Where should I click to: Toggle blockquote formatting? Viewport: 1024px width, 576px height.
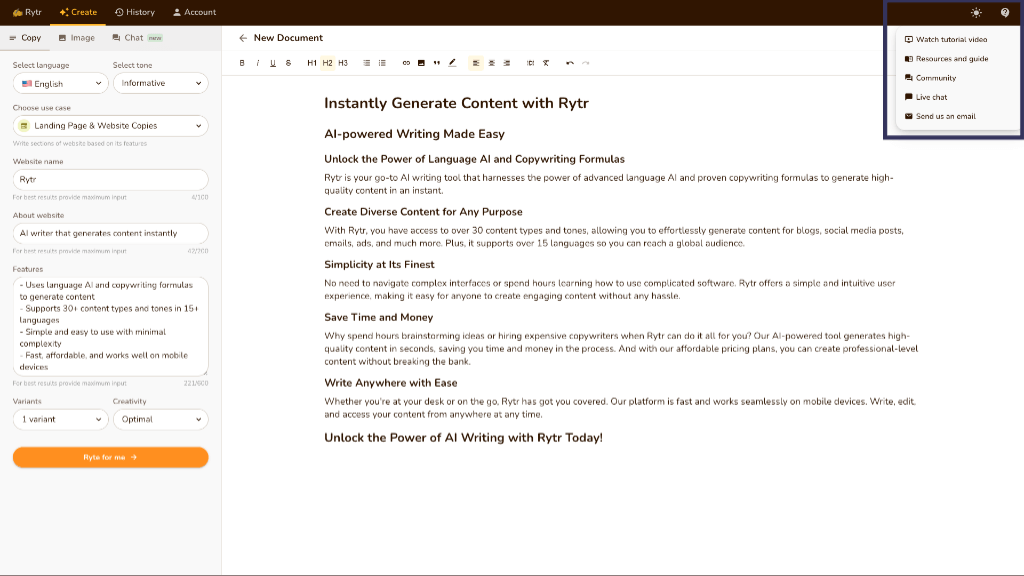pyautogui.click(x=437, y=63)
